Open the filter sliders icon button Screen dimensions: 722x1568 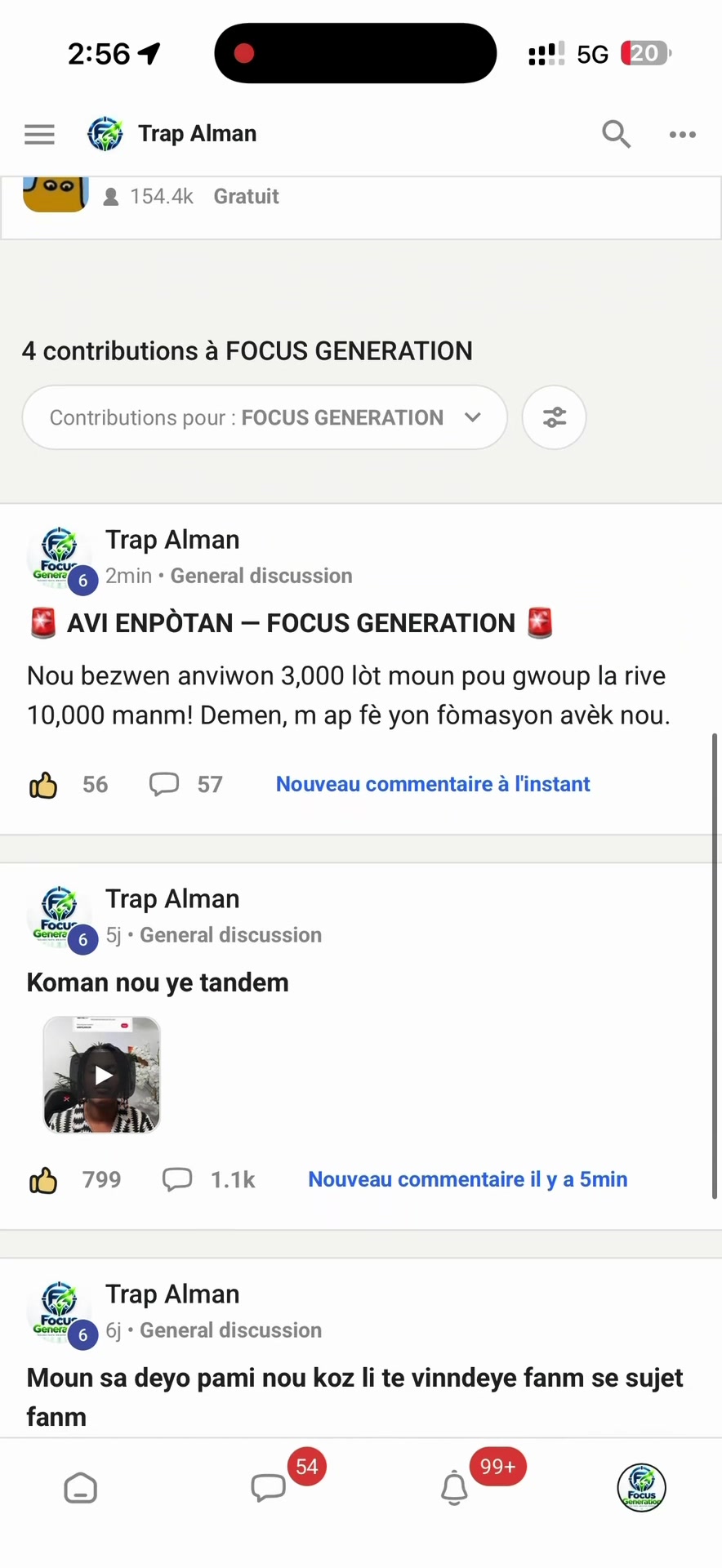point(554,417)
